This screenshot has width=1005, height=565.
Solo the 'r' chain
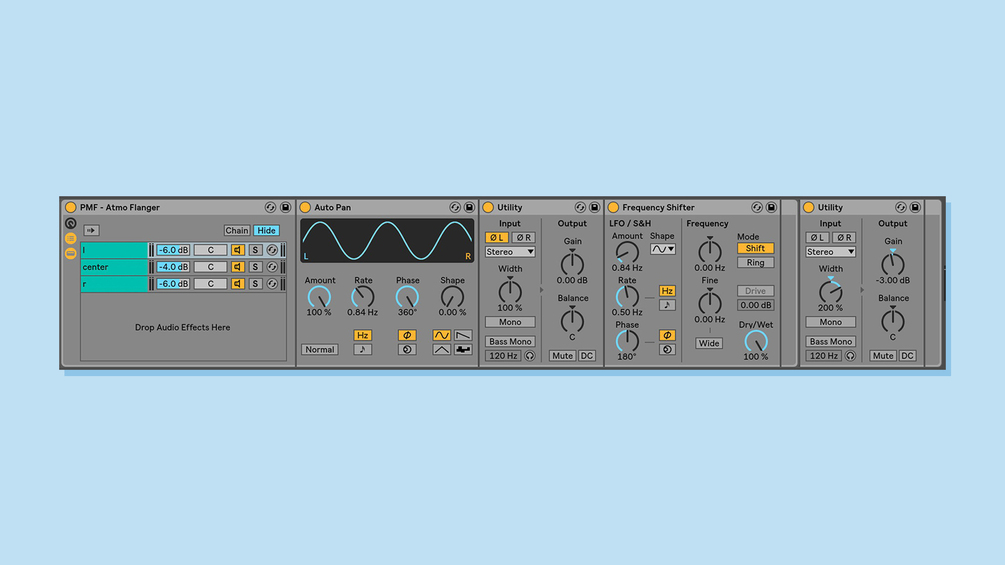[x=255, y=283]
